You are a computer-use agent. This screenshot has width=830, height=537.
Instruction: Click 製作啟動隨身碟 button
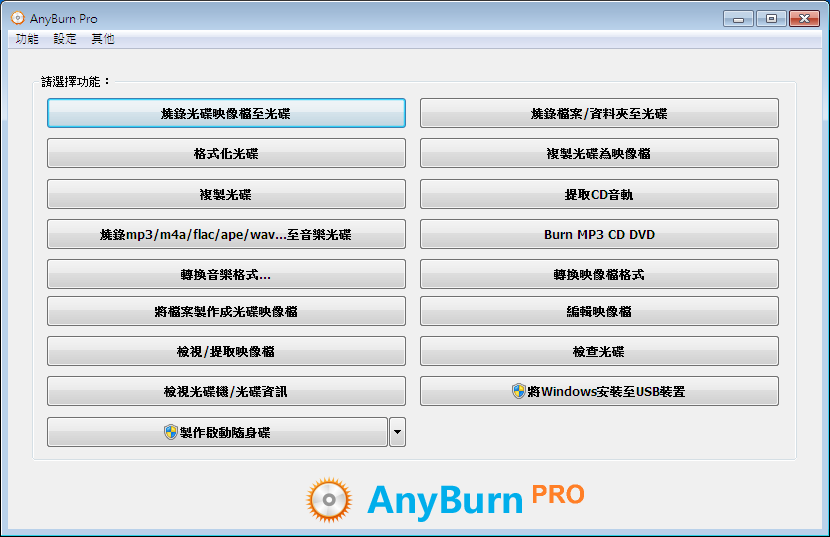coord(218,432)
